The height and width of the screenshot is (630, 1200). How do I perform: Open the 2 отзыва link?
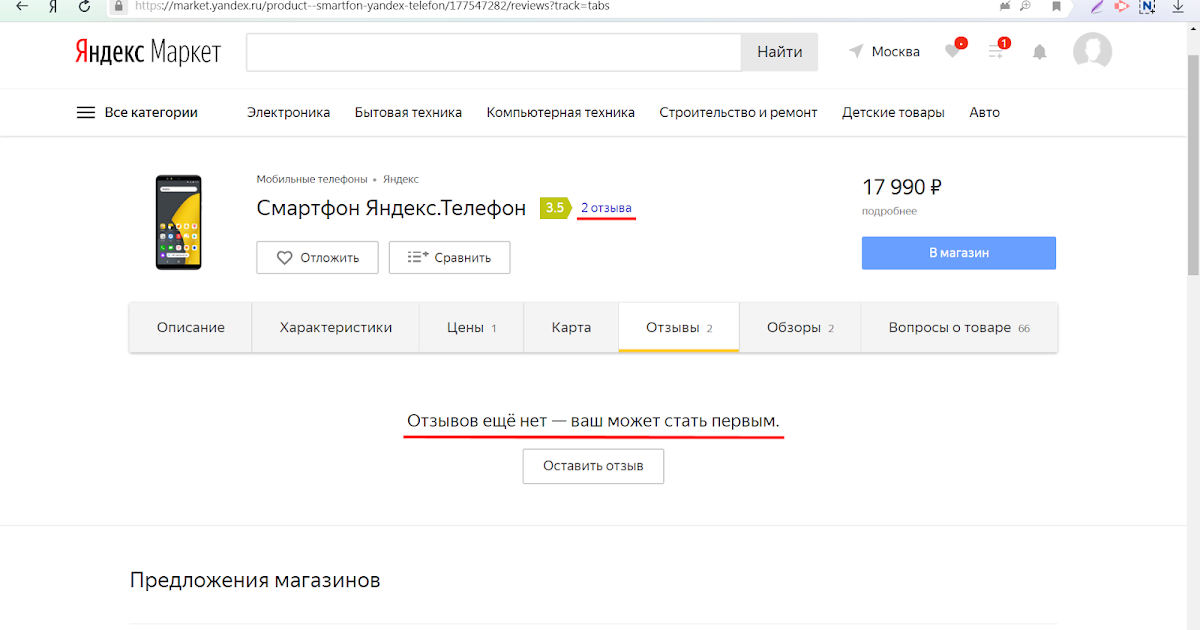606,208
